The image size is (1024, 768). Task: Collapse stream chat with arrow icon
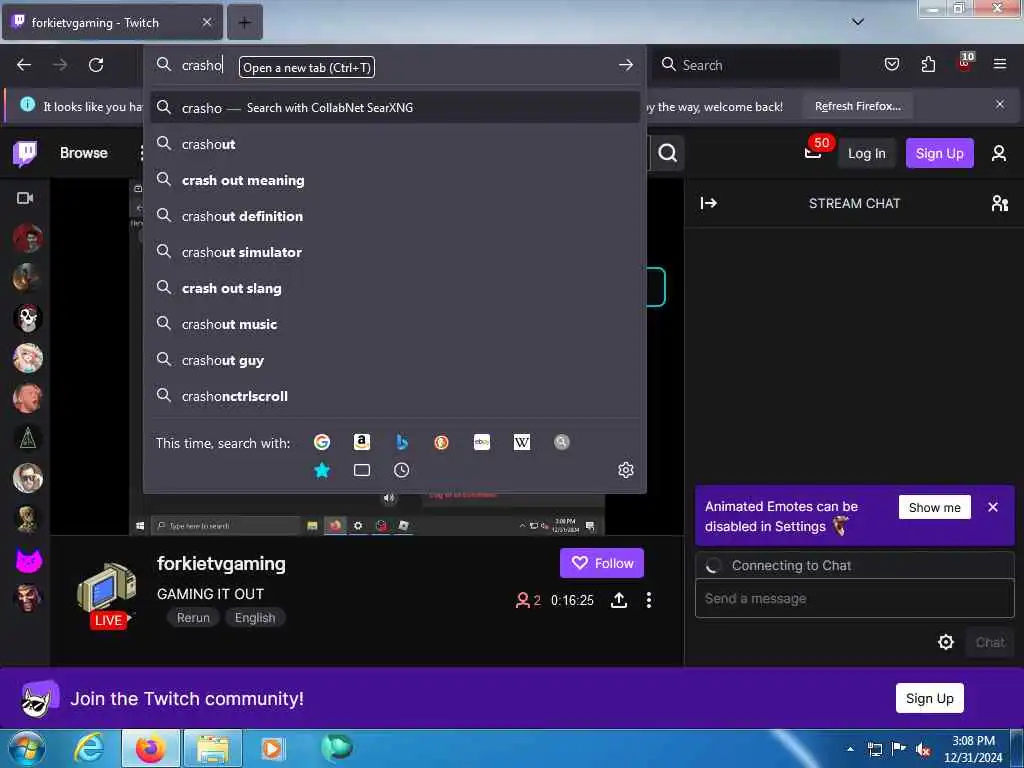coord(709,203)
